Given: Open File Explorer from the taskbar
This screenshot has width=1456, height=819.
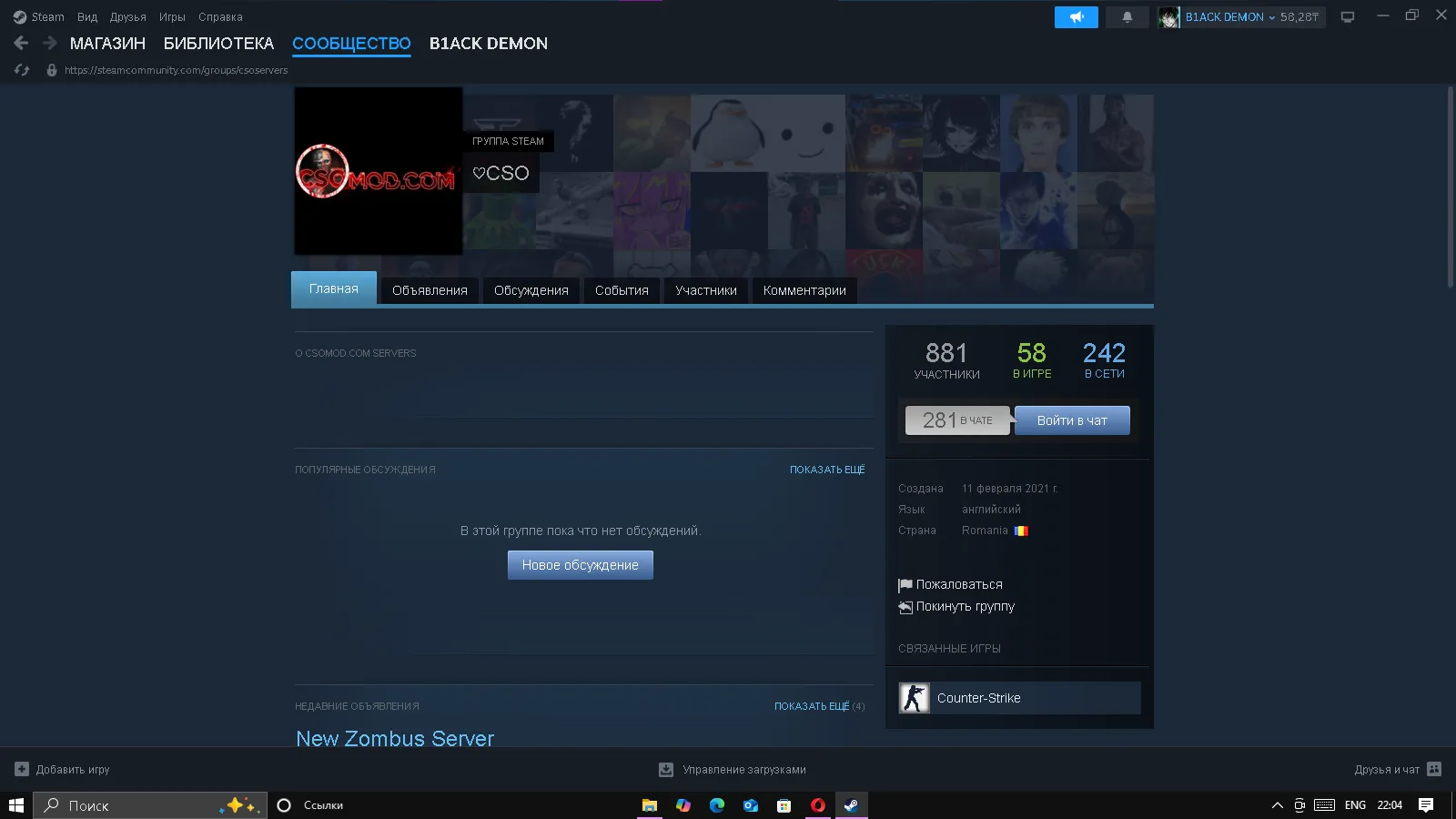Looking at the screenshot, I should point(650,805).
